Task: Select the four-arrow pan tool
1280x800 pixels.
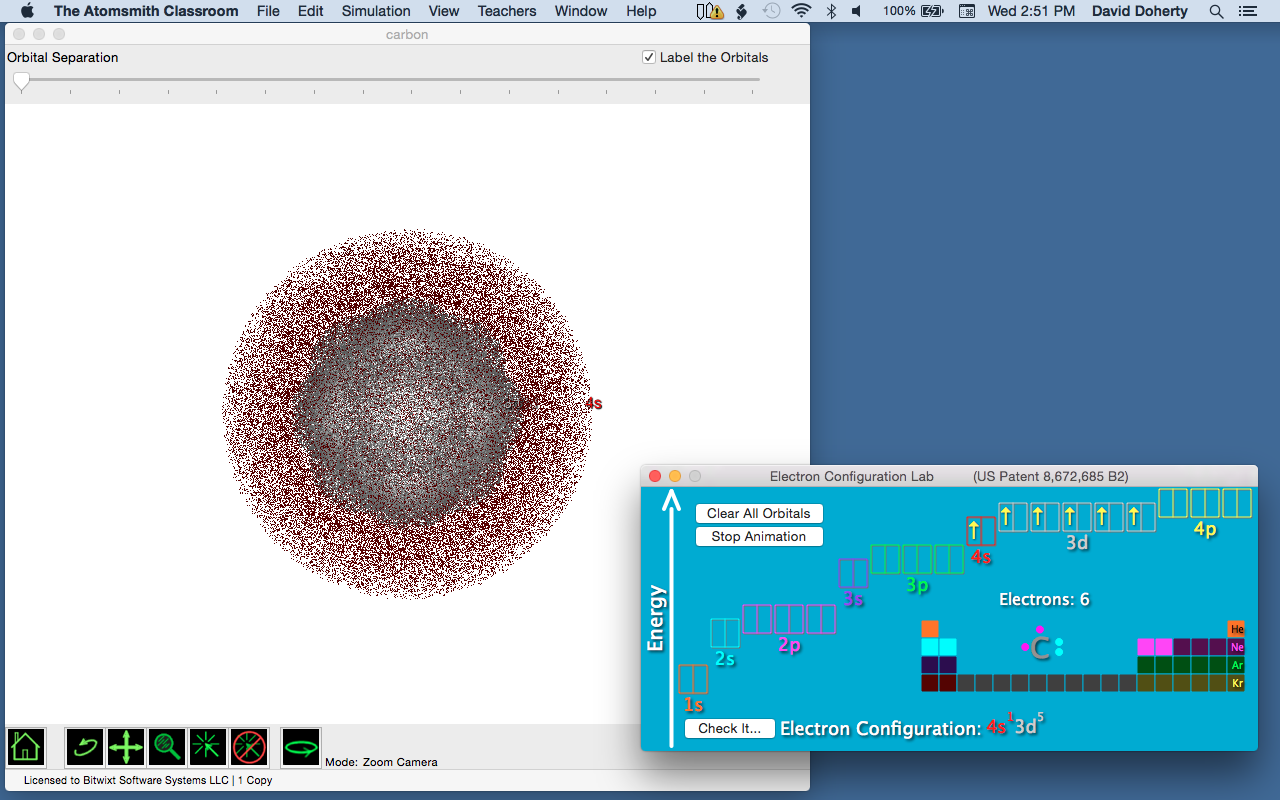Action: (126, 747)
